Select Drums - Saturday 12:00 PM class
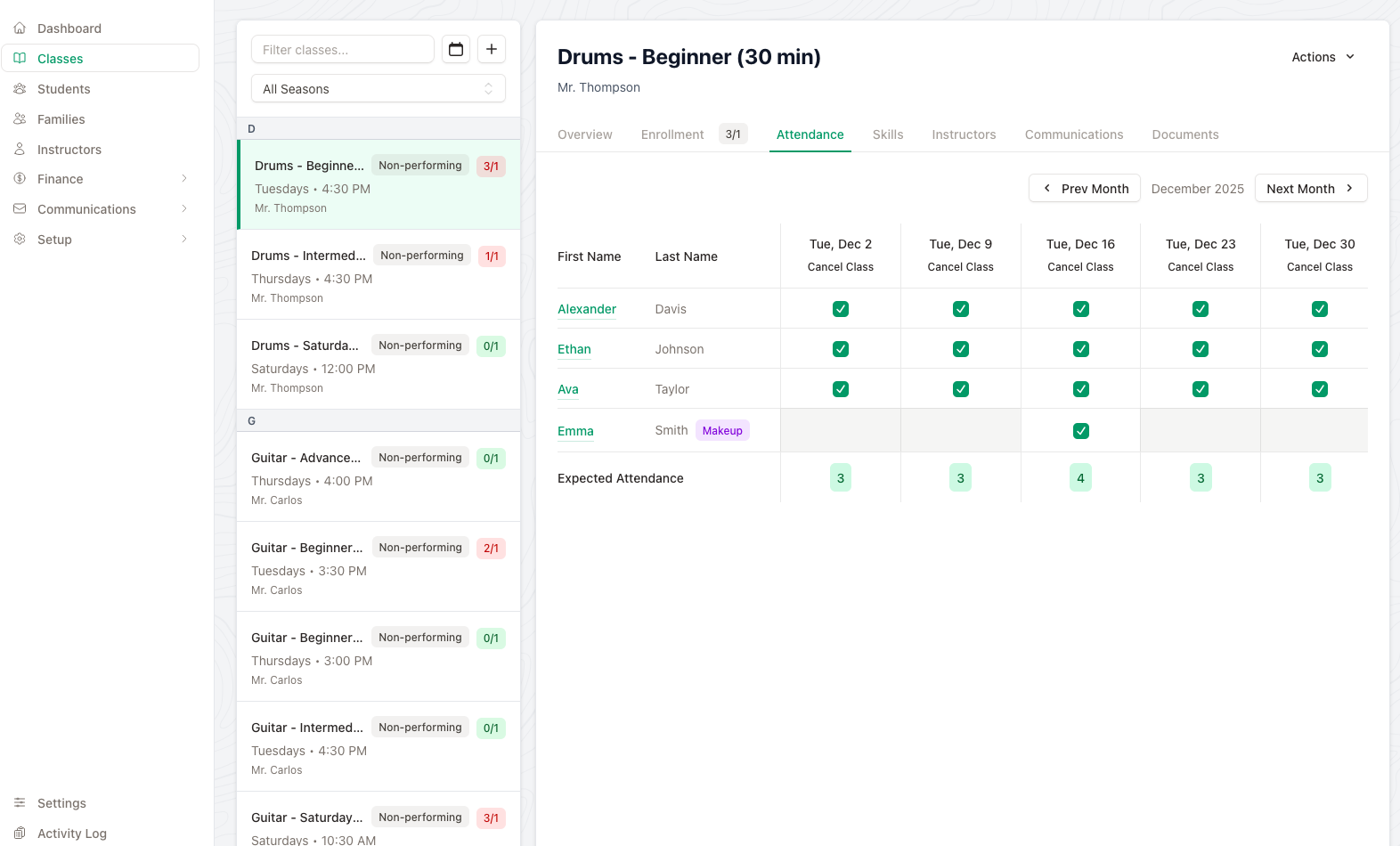 click(378, 364)
